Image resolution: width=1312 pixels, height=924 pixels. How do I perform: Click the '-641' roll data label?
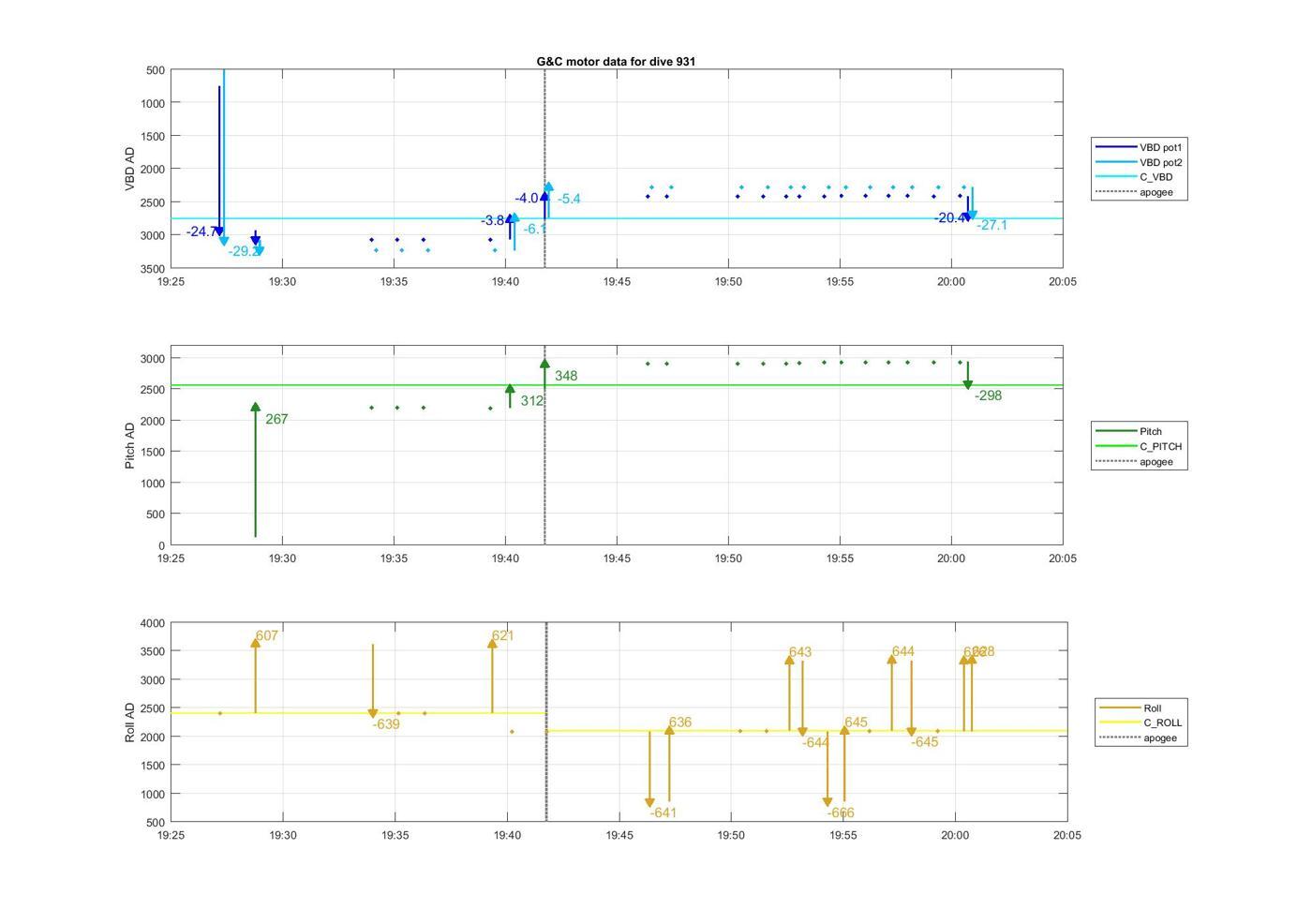[663, 812]
